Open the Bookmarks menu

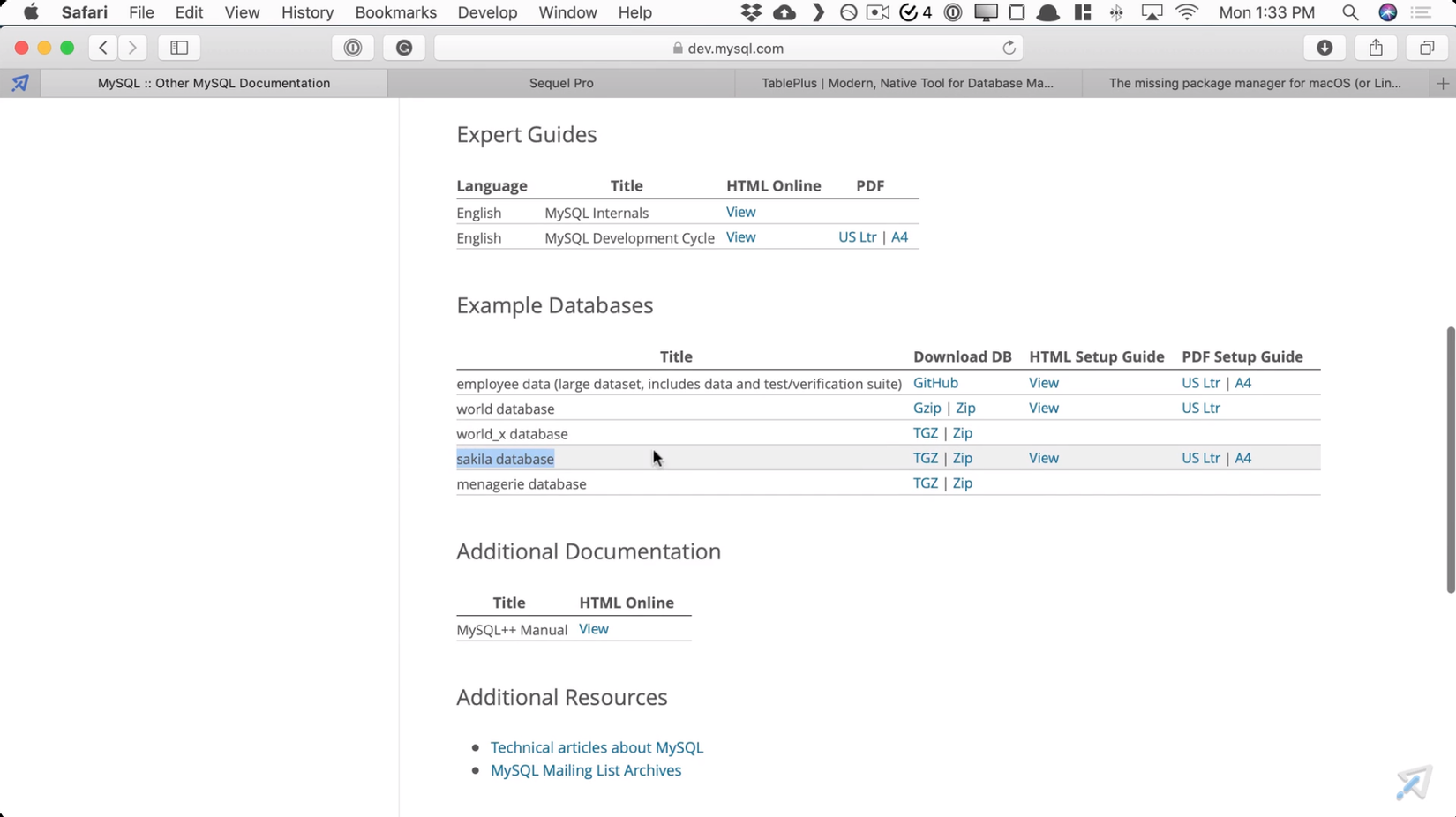[395, 12]
